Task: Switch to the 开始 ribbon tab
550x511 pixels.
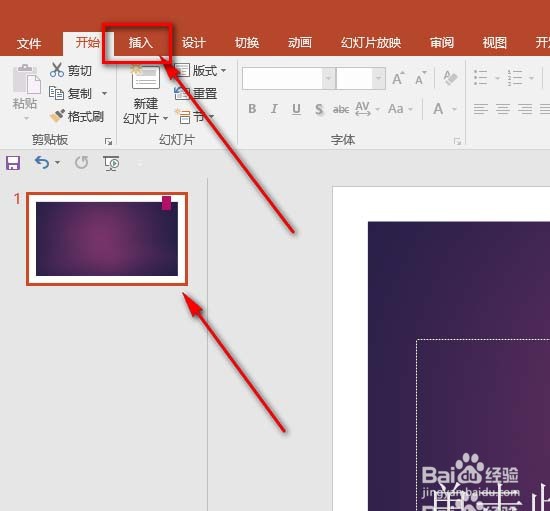Action: point(88,43)
